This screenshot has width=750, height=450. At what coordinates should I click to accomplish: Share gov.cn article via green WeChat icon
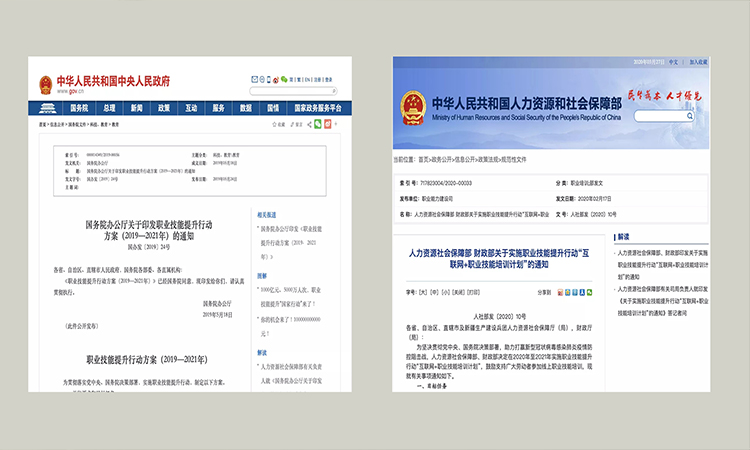(x=318, y=124)
